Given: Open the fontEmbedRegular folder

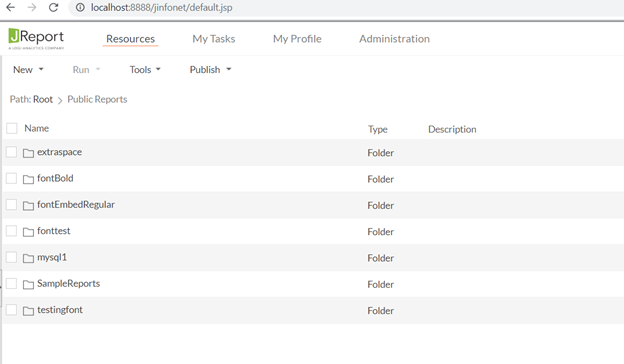Looking at the screenshot, I should 76,204.
